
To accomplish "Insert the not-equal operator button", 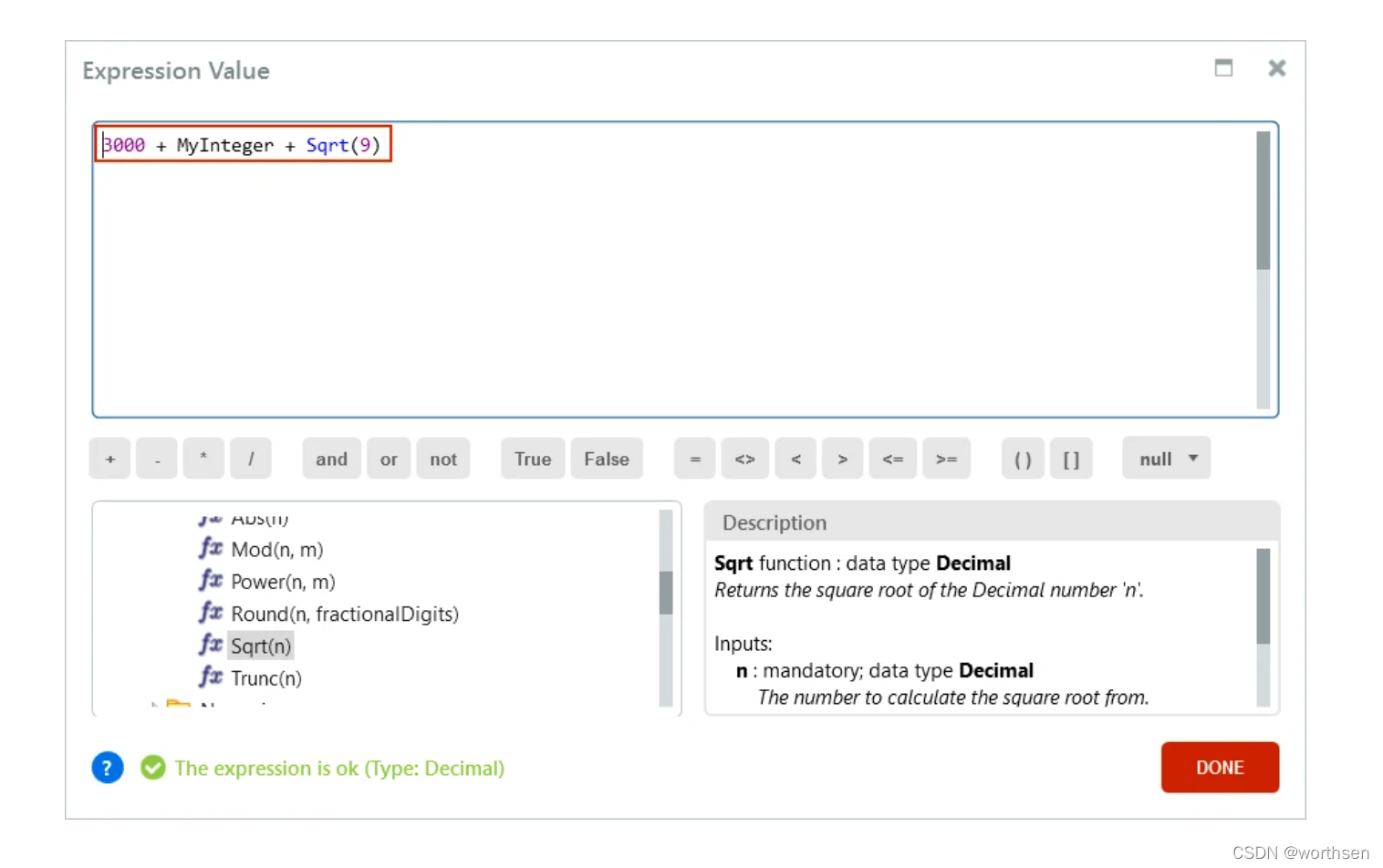I will pos(744,459).
